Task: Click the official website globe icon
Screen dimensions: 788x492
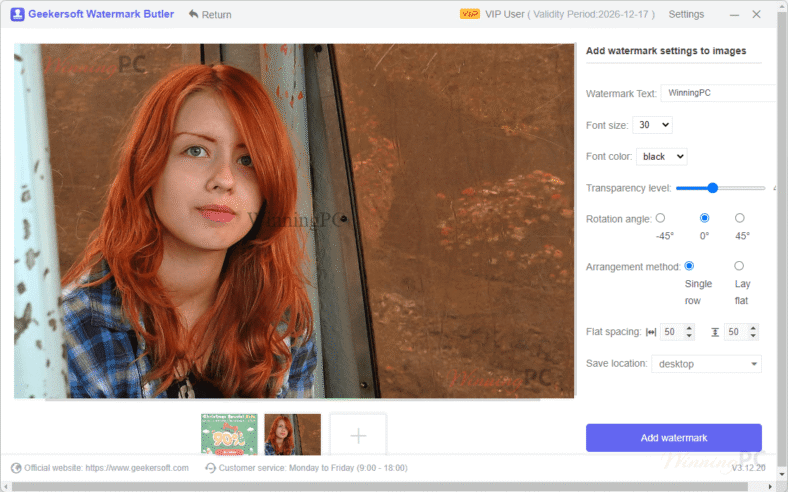Action: (16, 468)
